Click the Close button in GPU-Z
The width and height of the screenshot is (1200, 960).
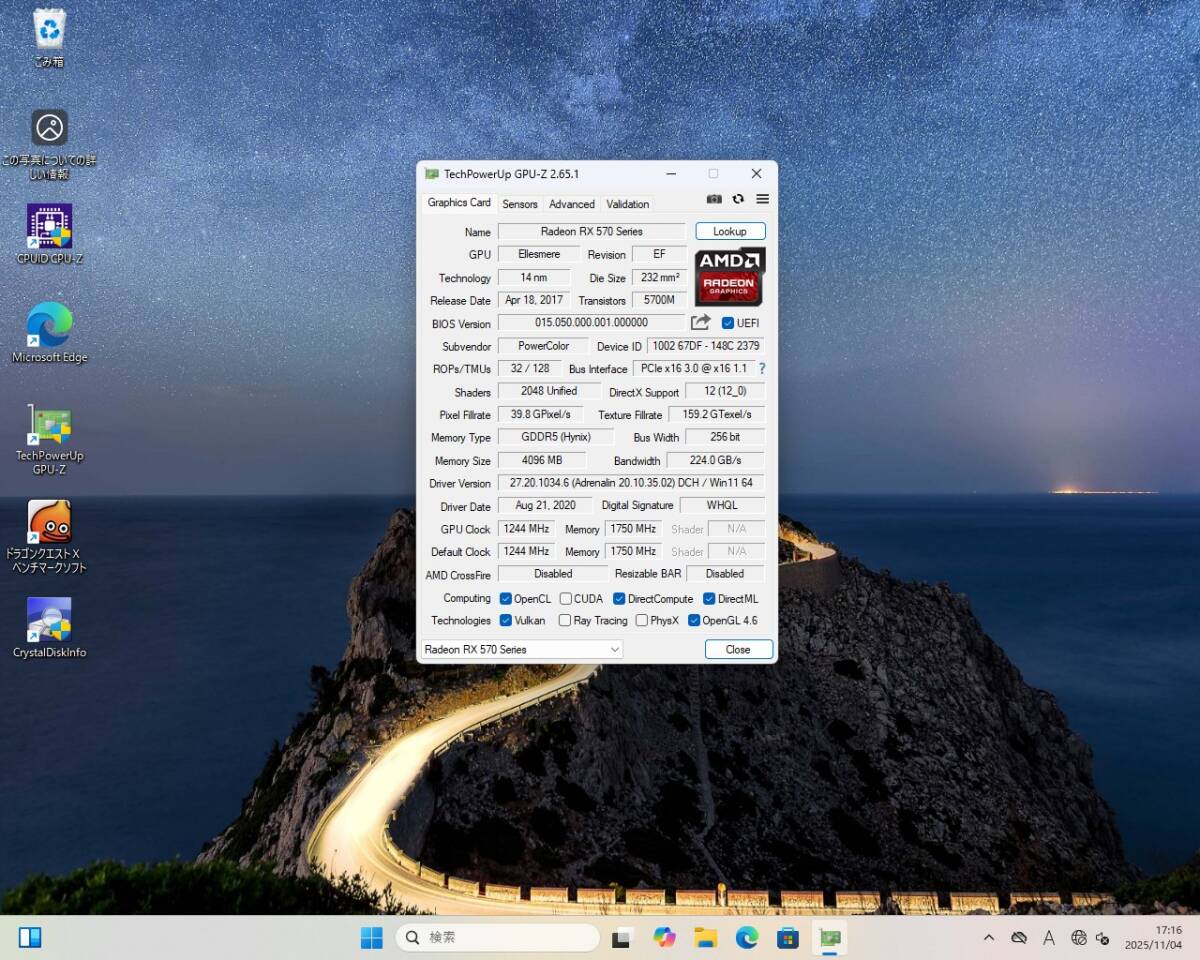(738, 650)
